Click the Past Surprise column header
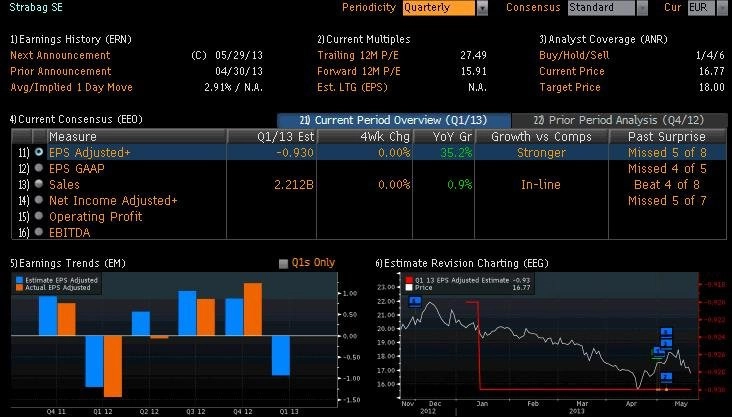Viewport: 732px width, 417px height. [x=668, y=136]
